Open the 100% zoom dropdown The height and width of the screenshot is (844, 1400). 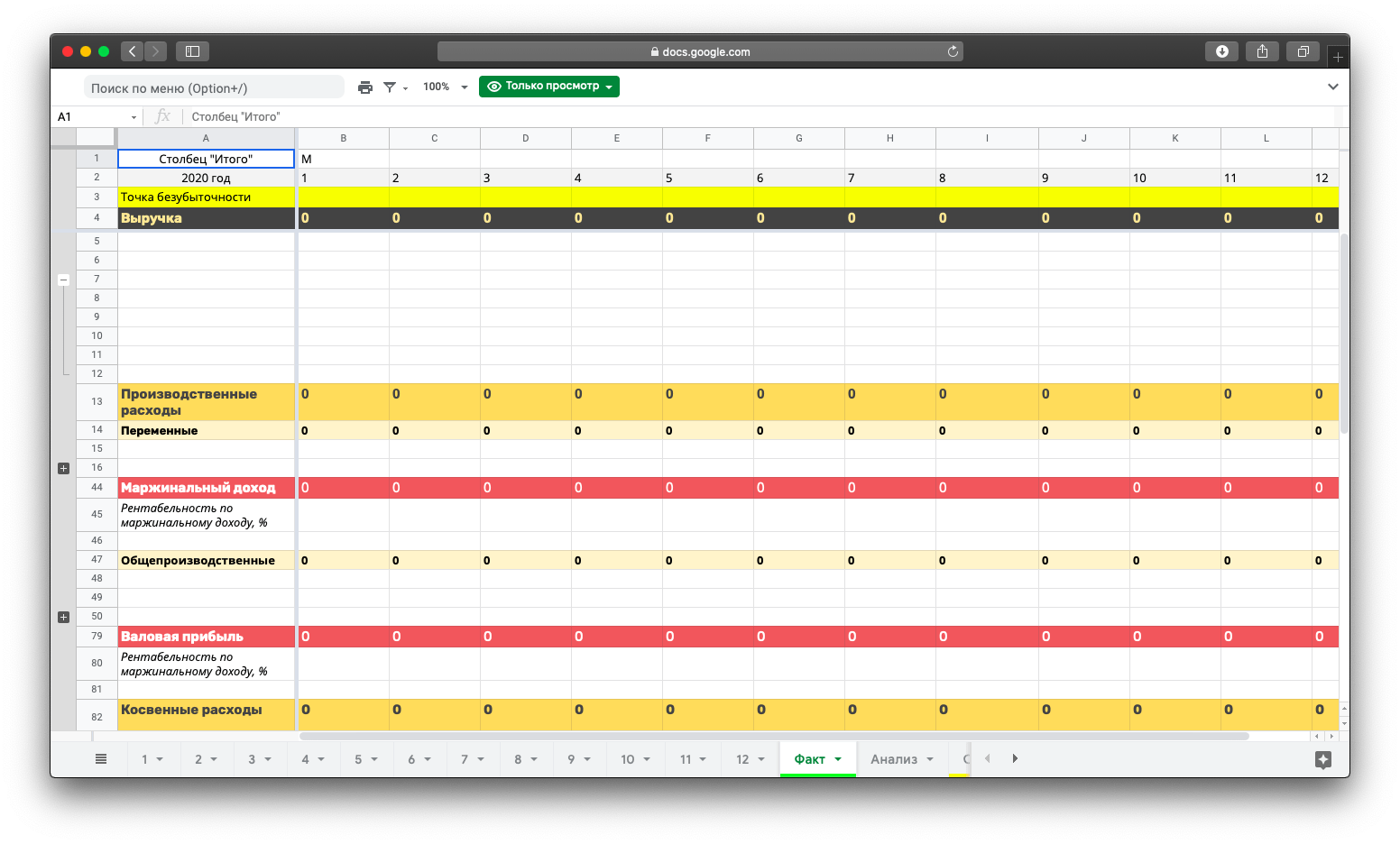pos(446,87)
